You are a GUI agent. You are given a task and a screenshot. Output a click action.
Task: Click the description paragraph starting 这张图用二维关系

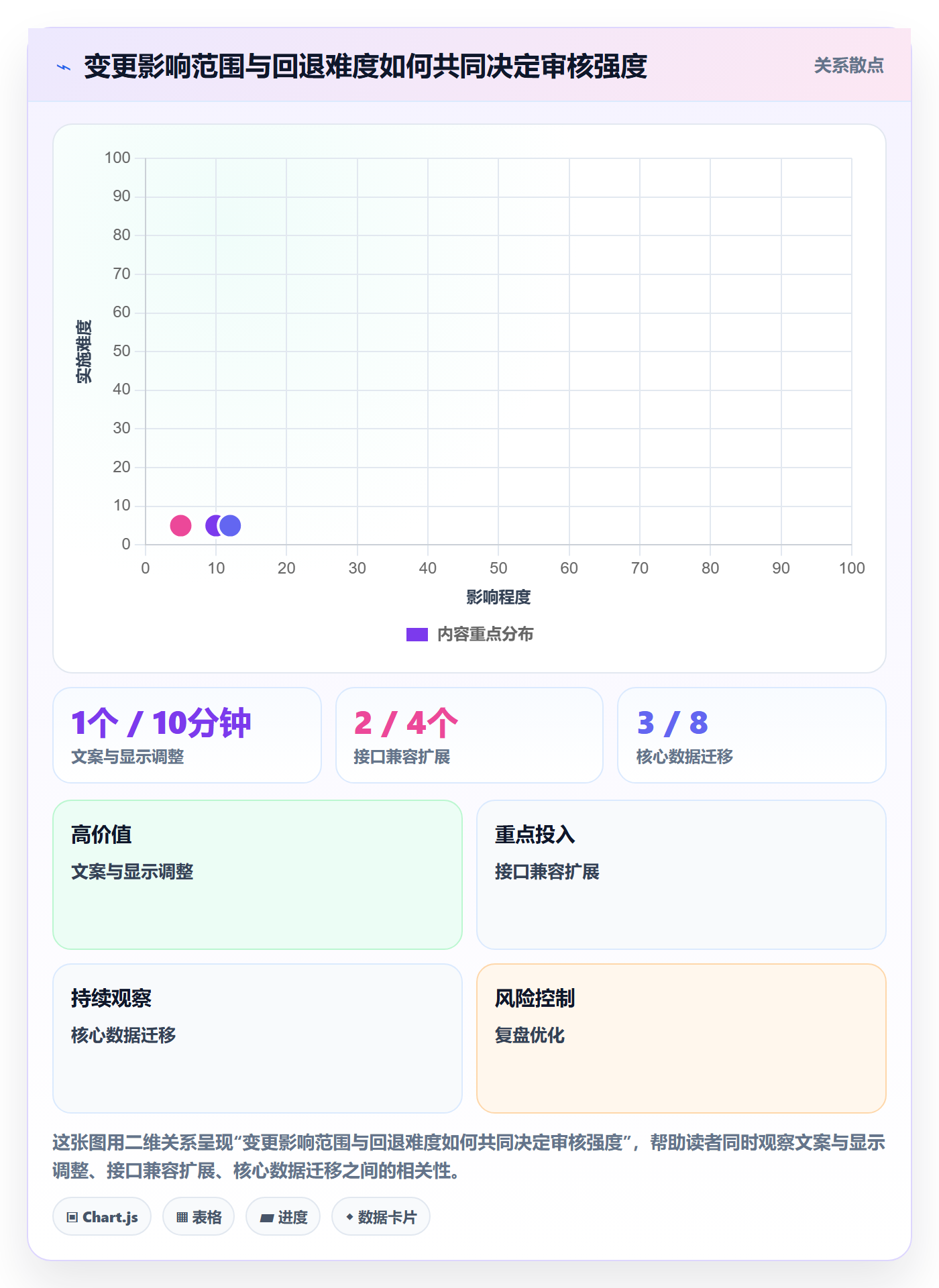pos(469,1157)
